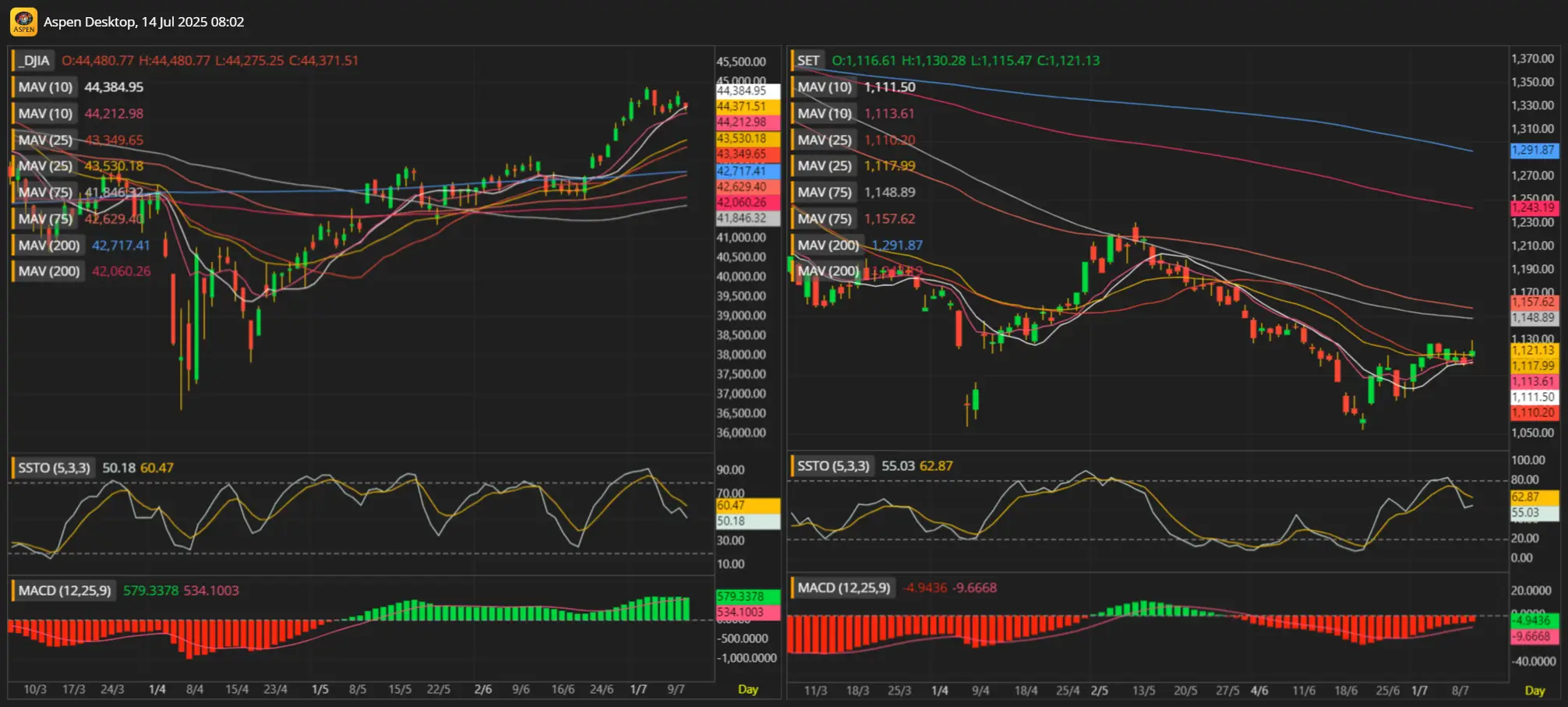Image resolution: width=1568 pixels, height=707 pixels.
Task: Click the SET SSTO (5,3,3) indicator label
Action: coord(832,466)
